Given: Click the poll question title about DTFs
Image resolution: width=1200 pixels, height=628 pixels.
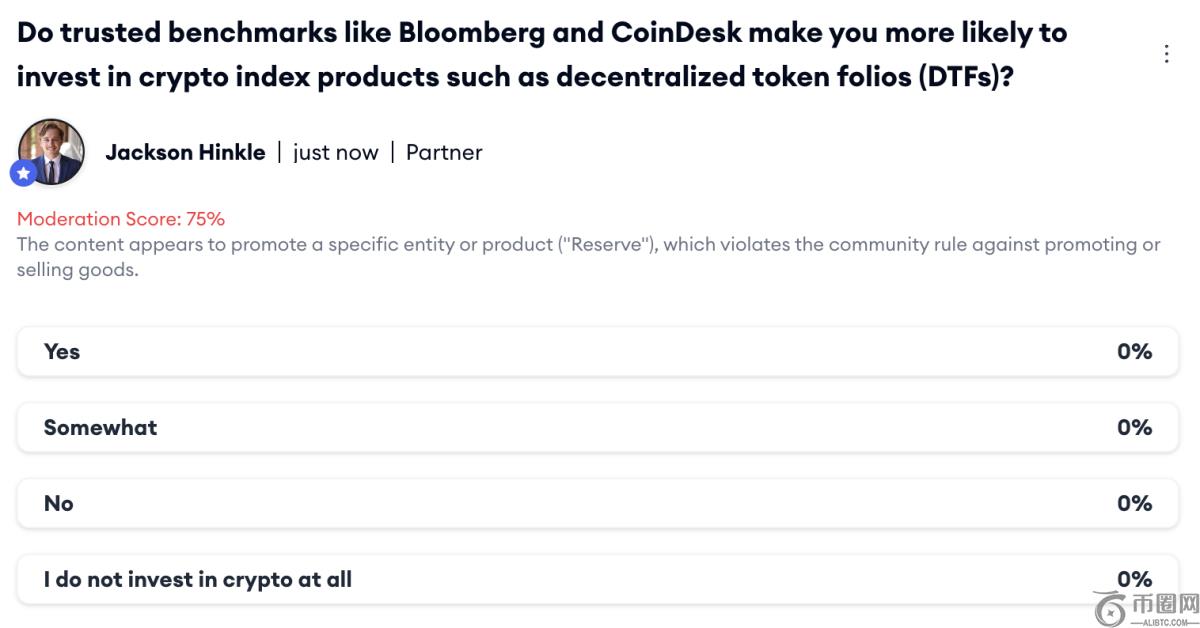Looking at the screenshot, I should coord(542,54).
